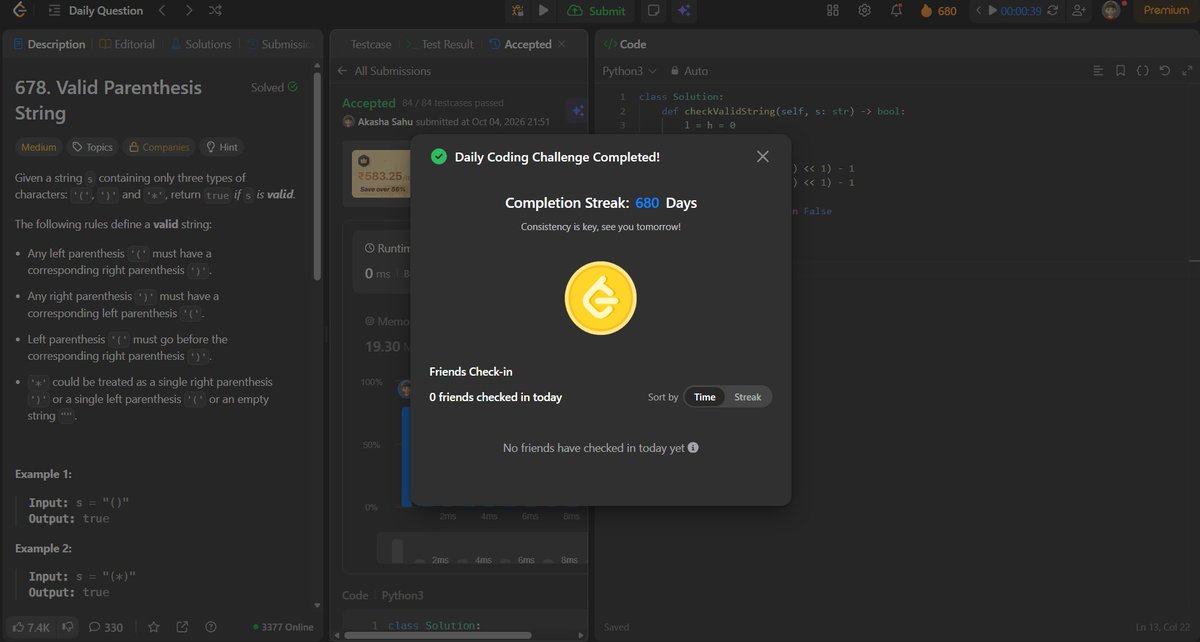Open the 330 comments
Screen dimensions: 1200x642
click(x=106, y=627)
